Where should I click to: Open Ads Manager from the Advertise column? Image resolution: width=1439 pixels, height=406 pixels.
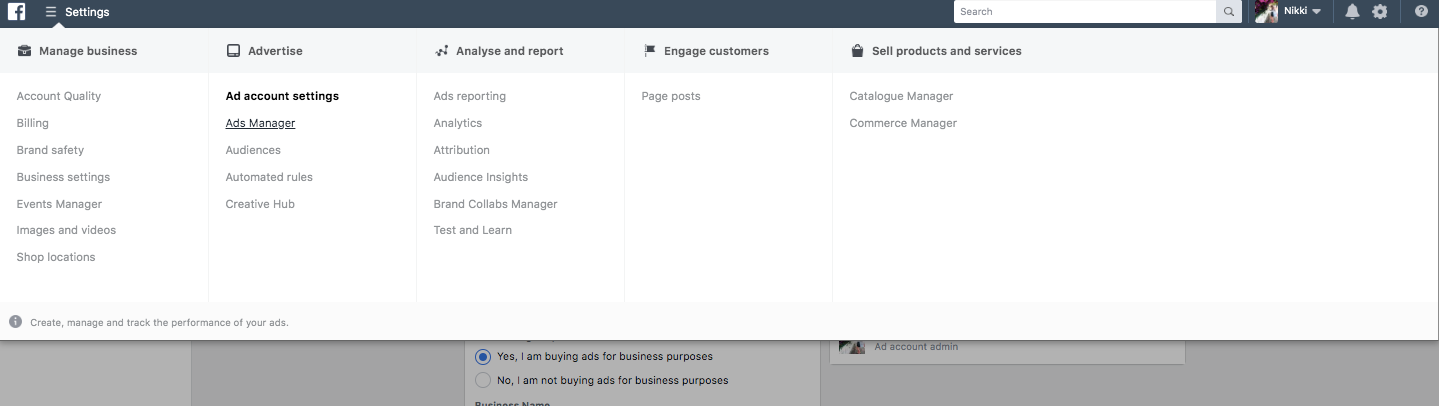[x=260, y=123]
